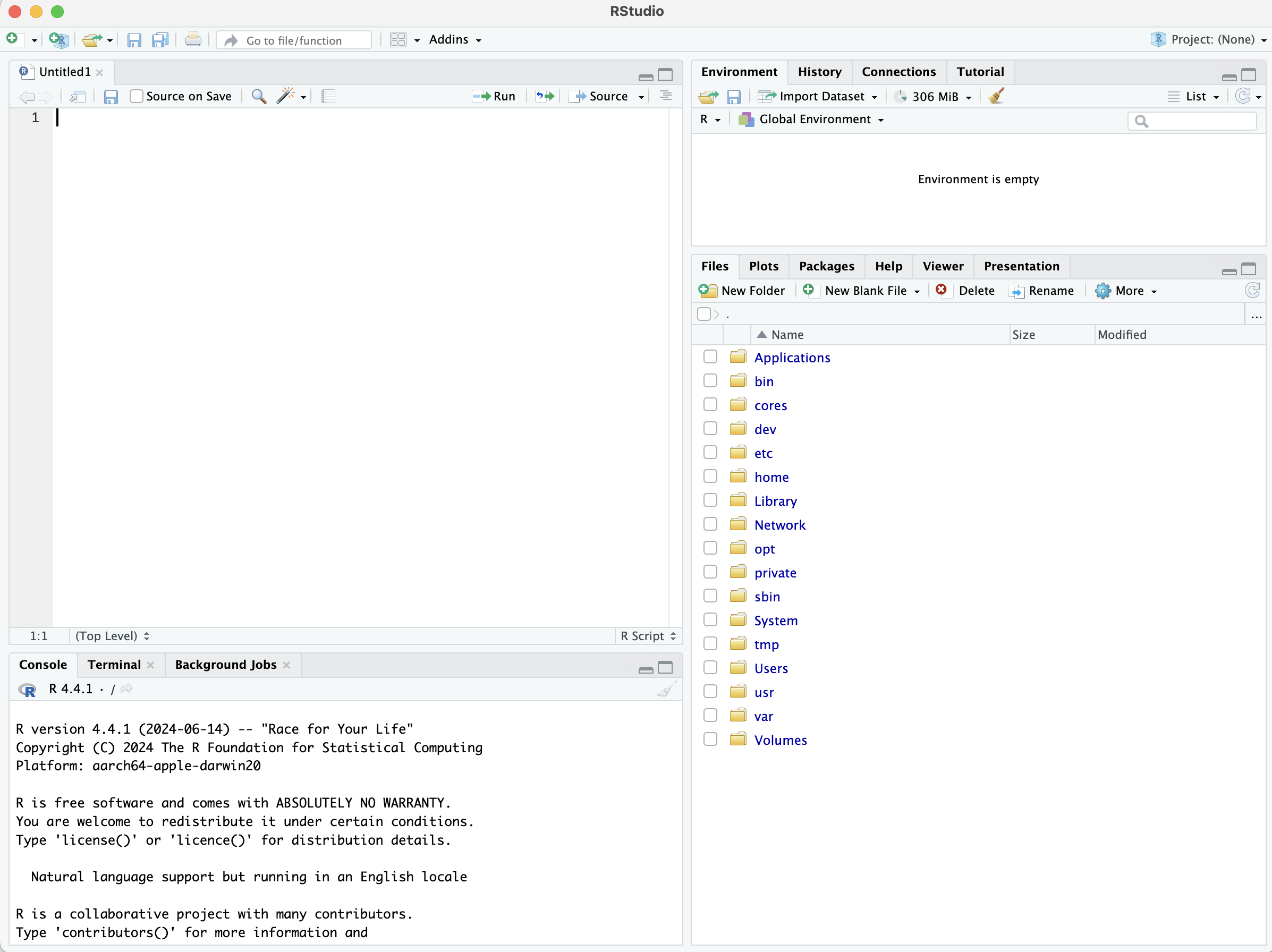Open Find/Replace magnifier in editor

pos(259,97)
